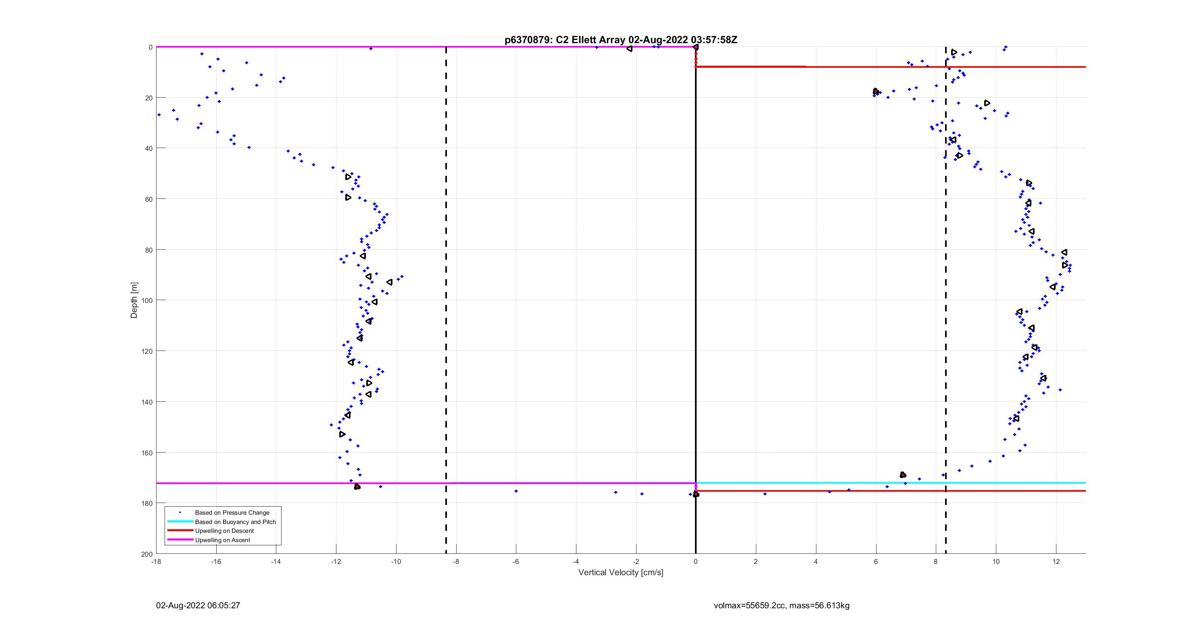Click the x-axis tick label '-12'
Image resolution: width=1200 pixels, height=622 pixels.
click(x=336, y=561)
